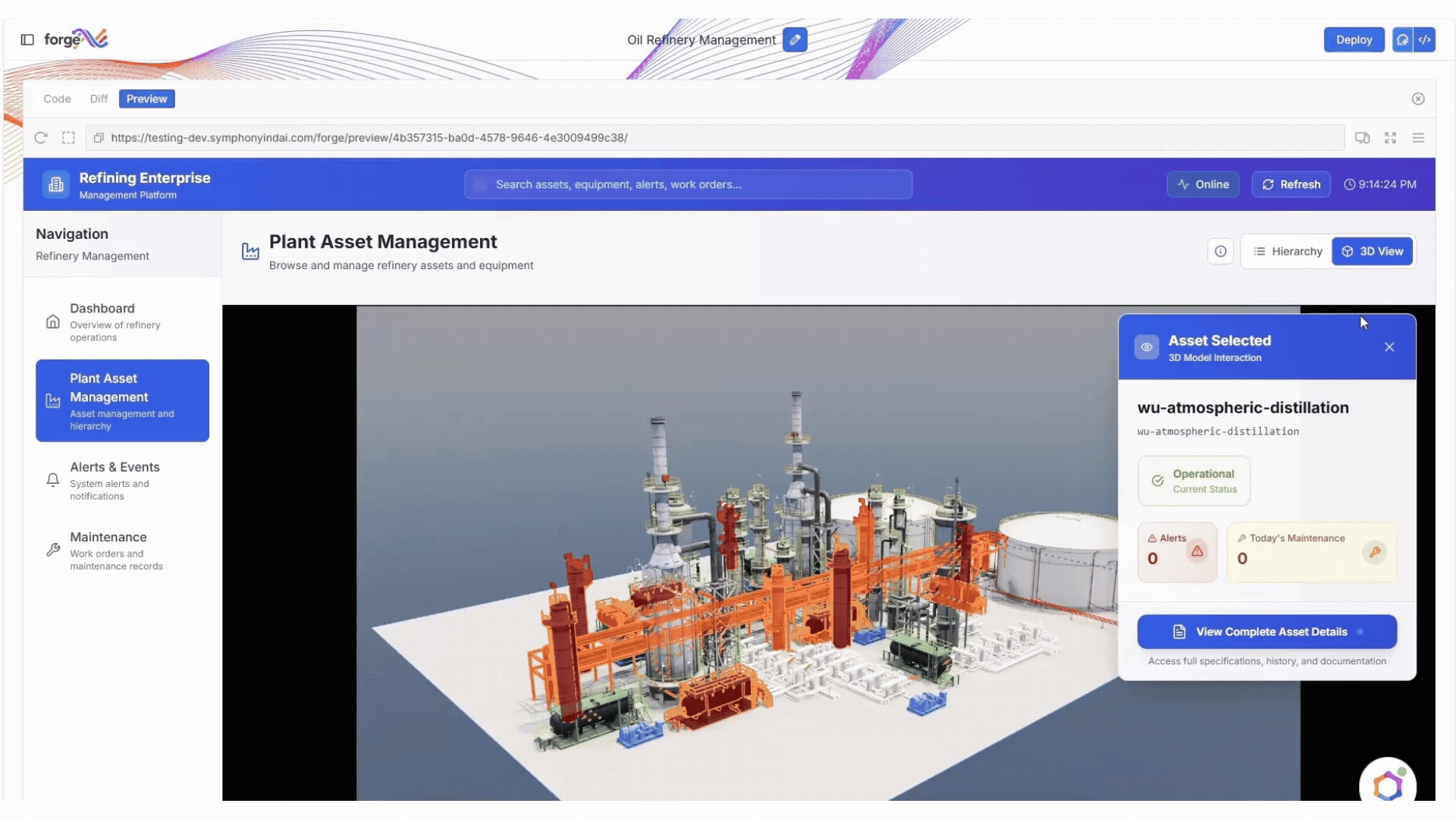Expand the preview to fullscreen
This screenshot has width=1456, height=819.
click(1390, 137)
